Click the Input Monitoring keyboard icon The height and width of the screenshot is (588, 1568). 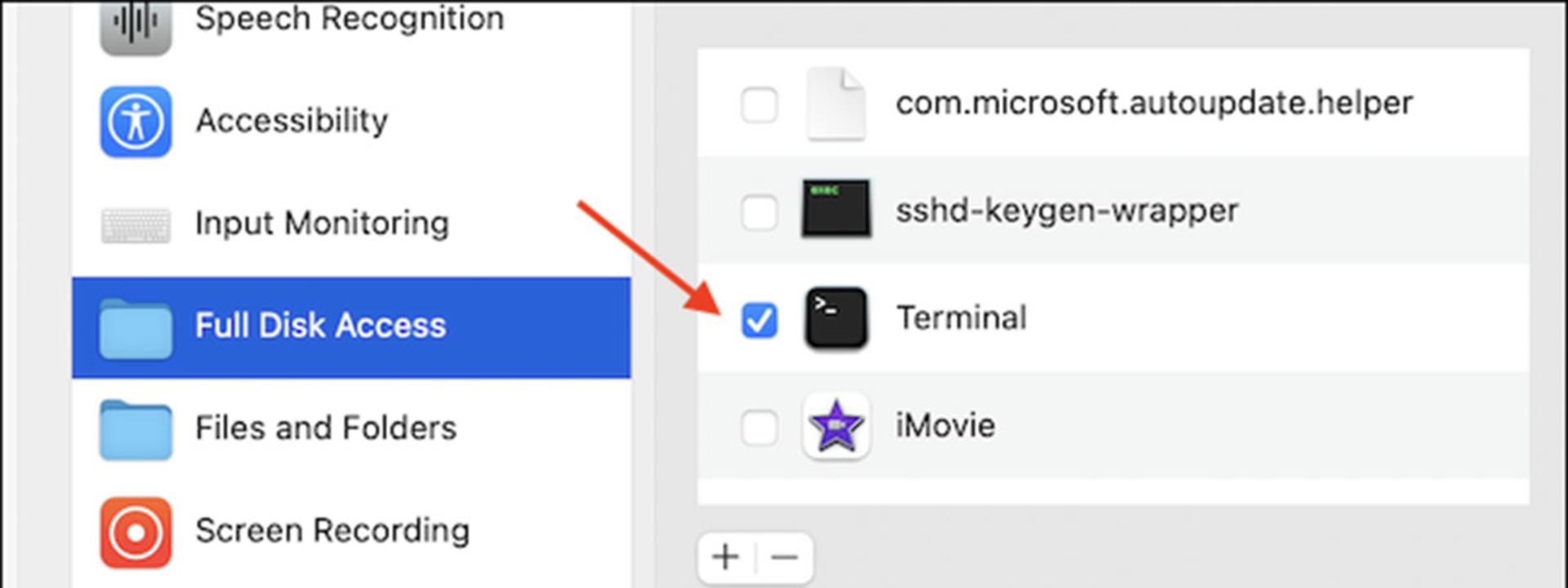click(136, 225)
